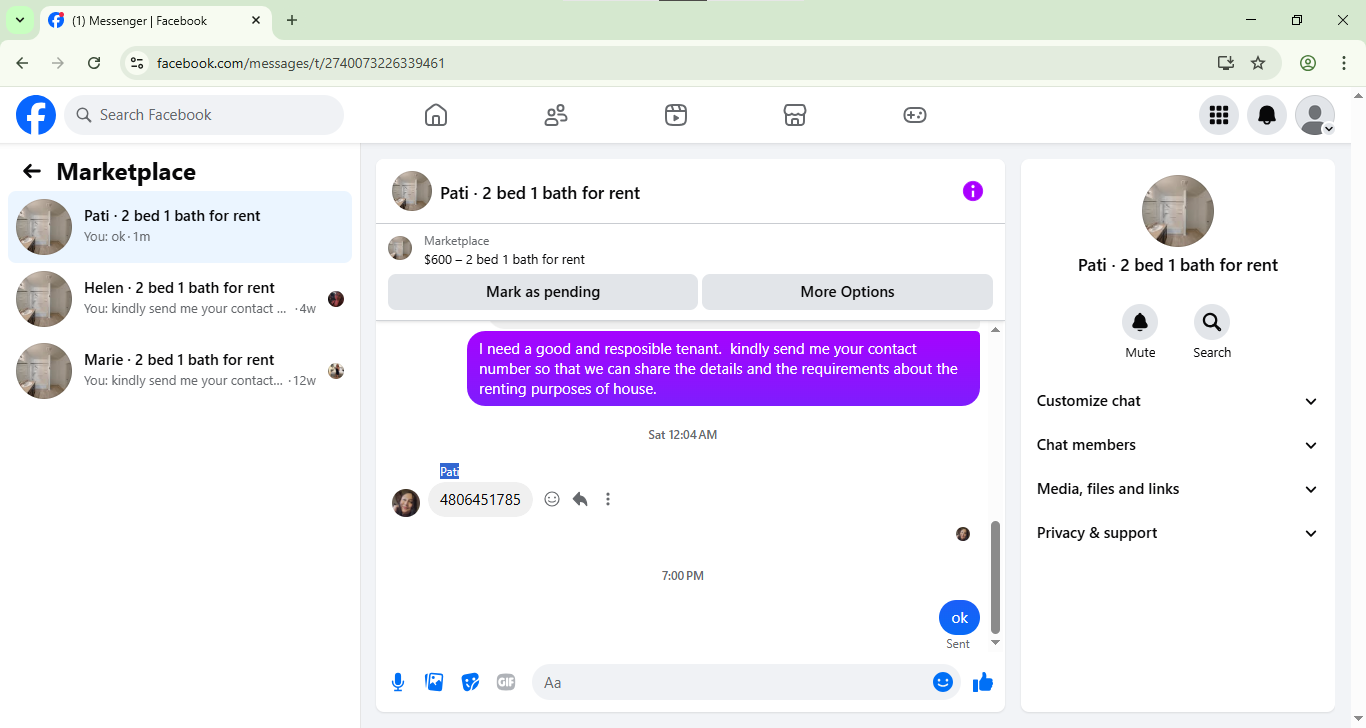The width and height of the screenshot is (1366, 728).
Task: Click the chat scrollbar up arrow
Action: coord(995,329)
